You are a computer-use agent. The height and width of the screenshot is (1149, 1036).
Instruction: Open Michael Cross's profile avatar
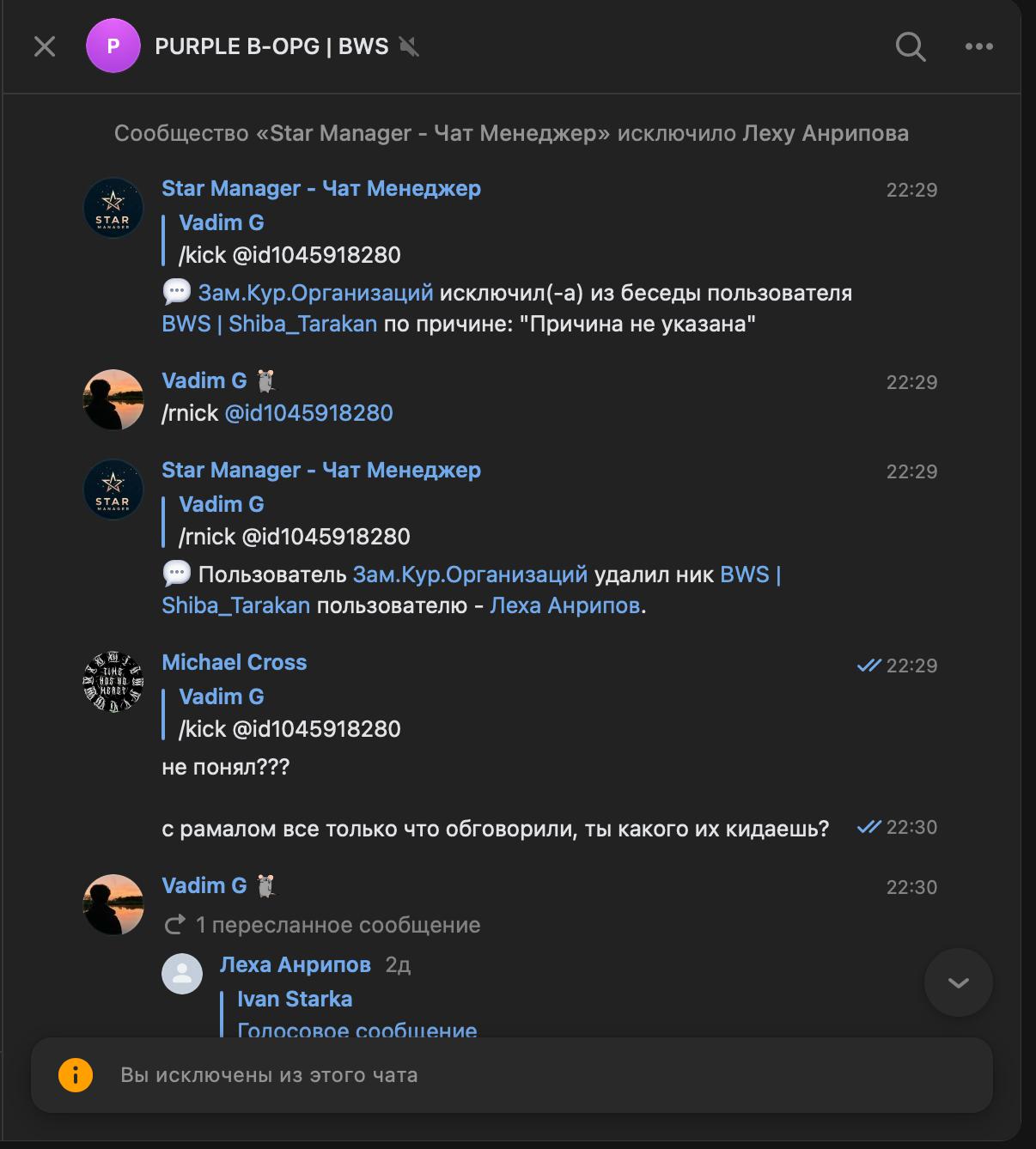coord(113,682)
